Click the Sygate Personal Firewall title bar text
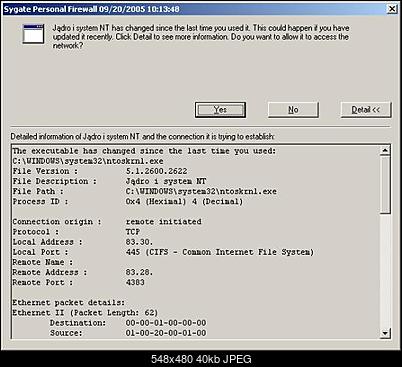The width and height of the screenshot is (402, 367). tap(92, 9)
